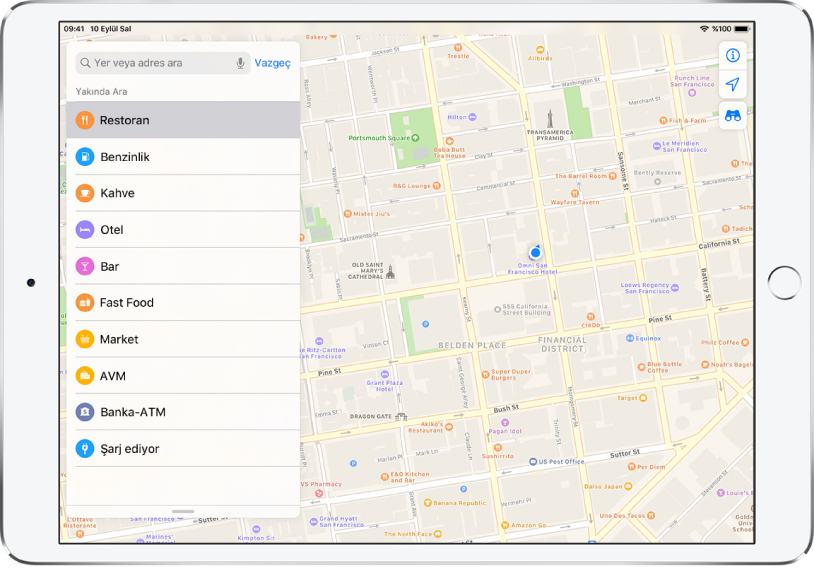Tap the Wi-Fi status icon
This screenshot has width=814, height=569.
(704, 29)
